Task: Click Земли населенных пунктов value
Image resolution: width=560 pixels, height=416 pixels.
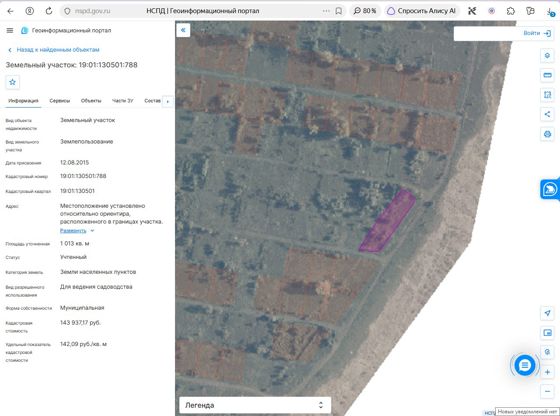Action: point(98,272)
